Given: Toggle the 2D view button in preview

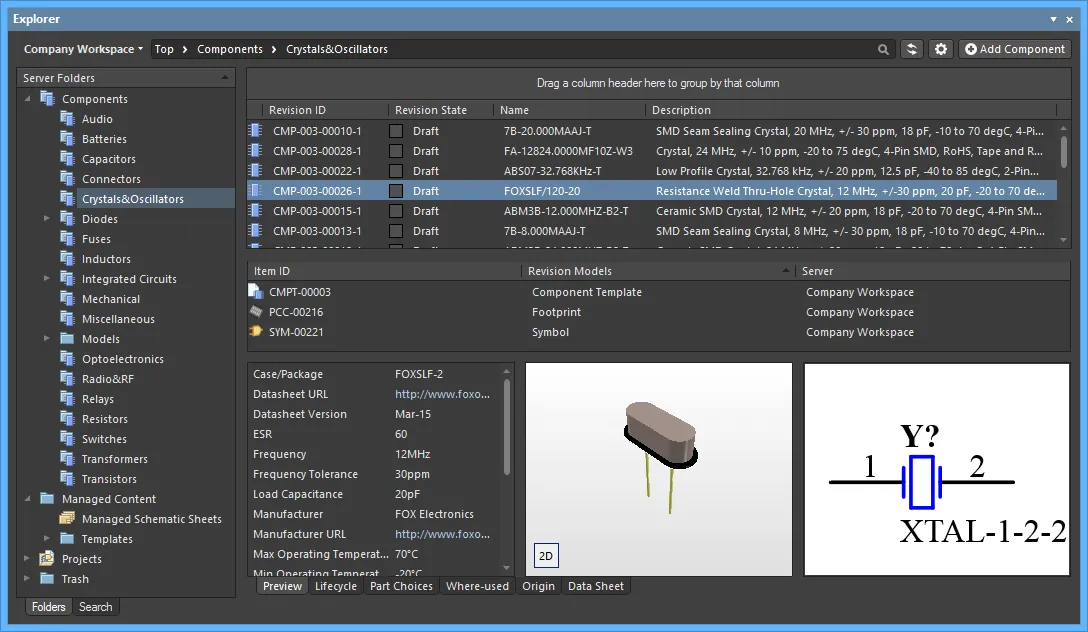Looking at the screenshot, I should [x=546, y=556].
